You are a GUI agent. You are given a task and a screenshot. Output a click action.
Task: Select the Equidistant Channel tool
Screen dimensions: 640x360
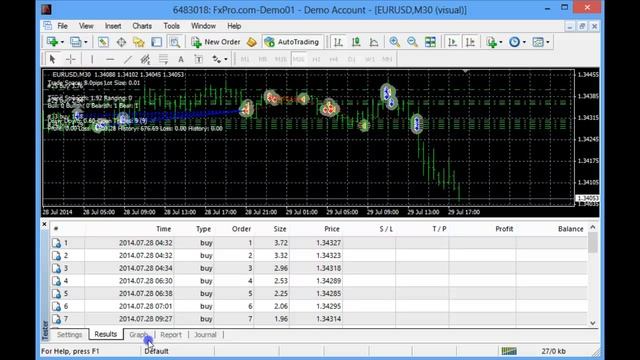click(145, 59)
